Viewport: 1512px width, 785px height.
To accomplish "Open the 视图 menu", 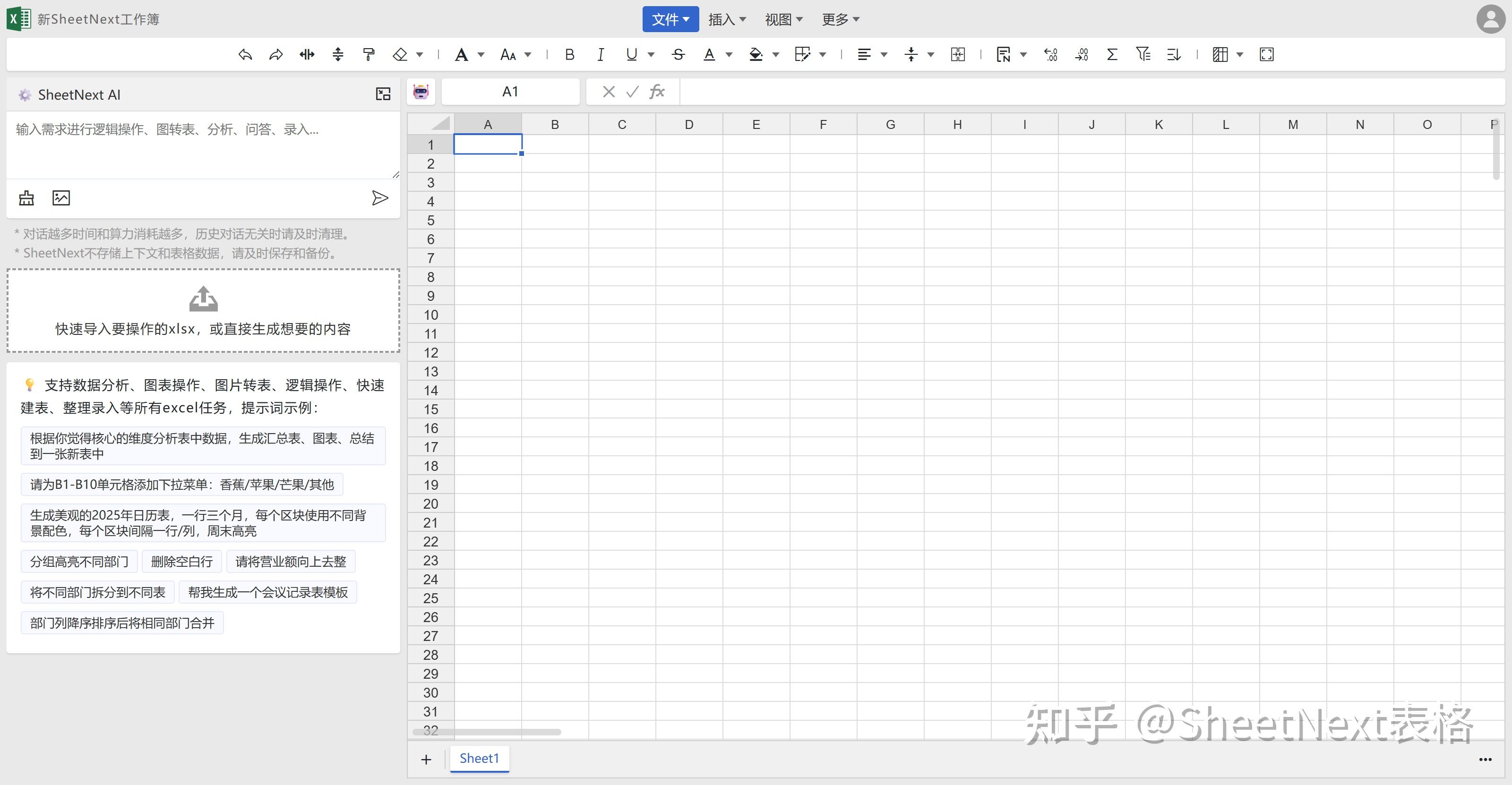I will point(783,19).
